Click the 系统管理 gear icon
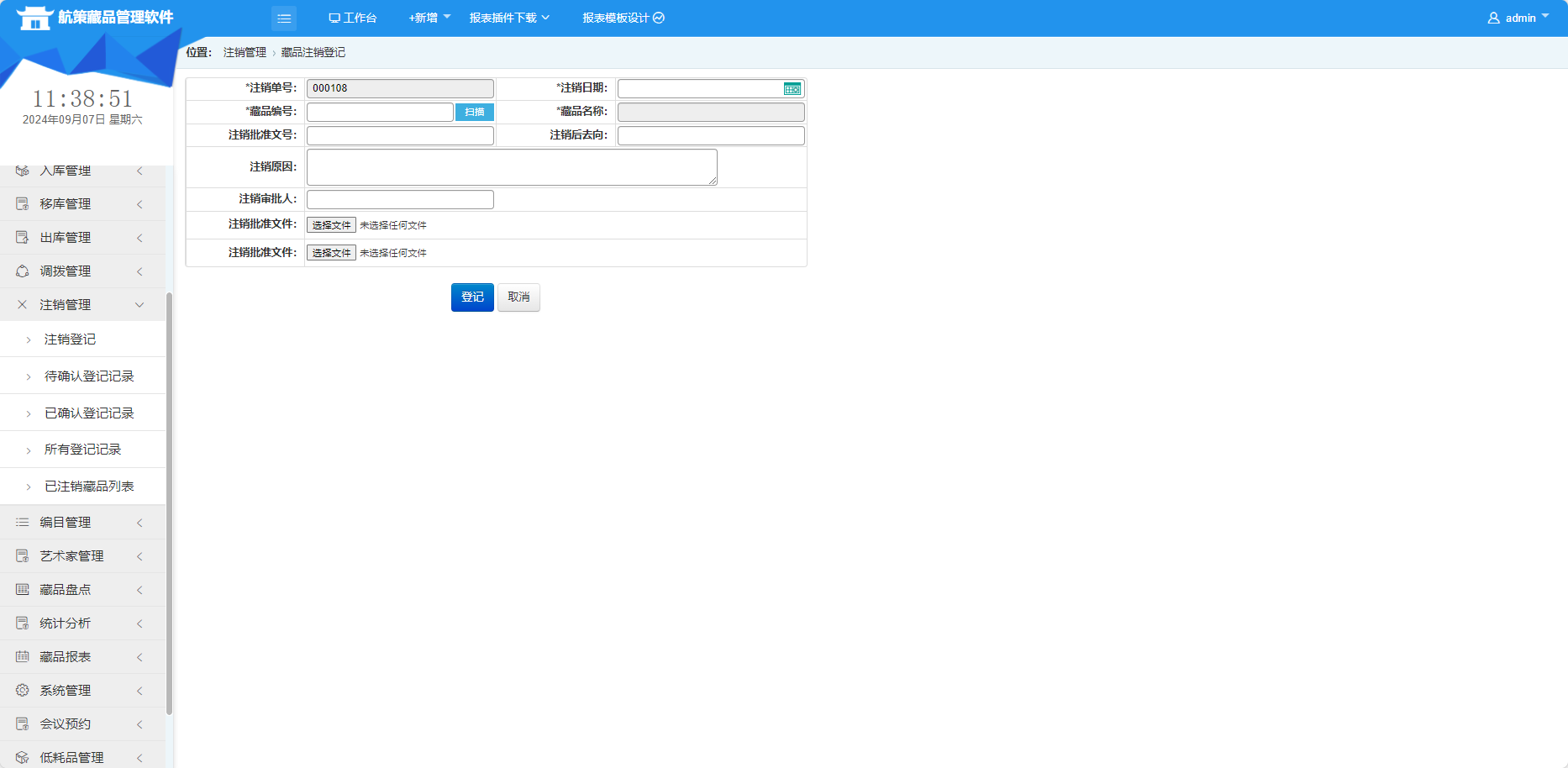 tap(23, 691)
